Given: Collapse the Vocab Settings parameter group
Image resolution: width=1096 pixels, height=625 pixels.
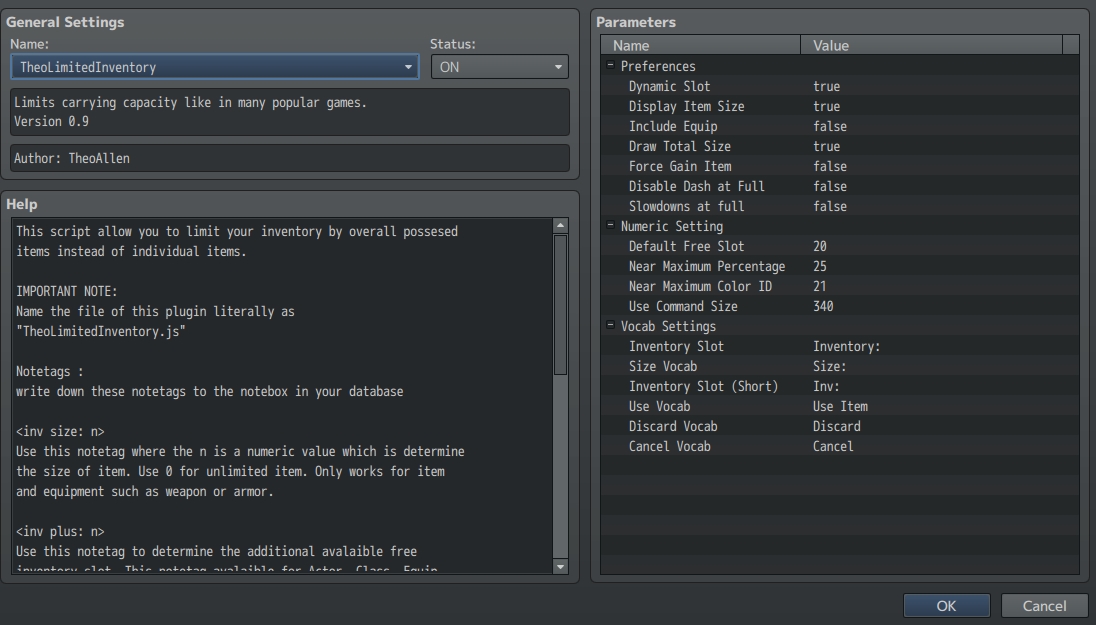Looking at the screenshot, I should [610, 325].
